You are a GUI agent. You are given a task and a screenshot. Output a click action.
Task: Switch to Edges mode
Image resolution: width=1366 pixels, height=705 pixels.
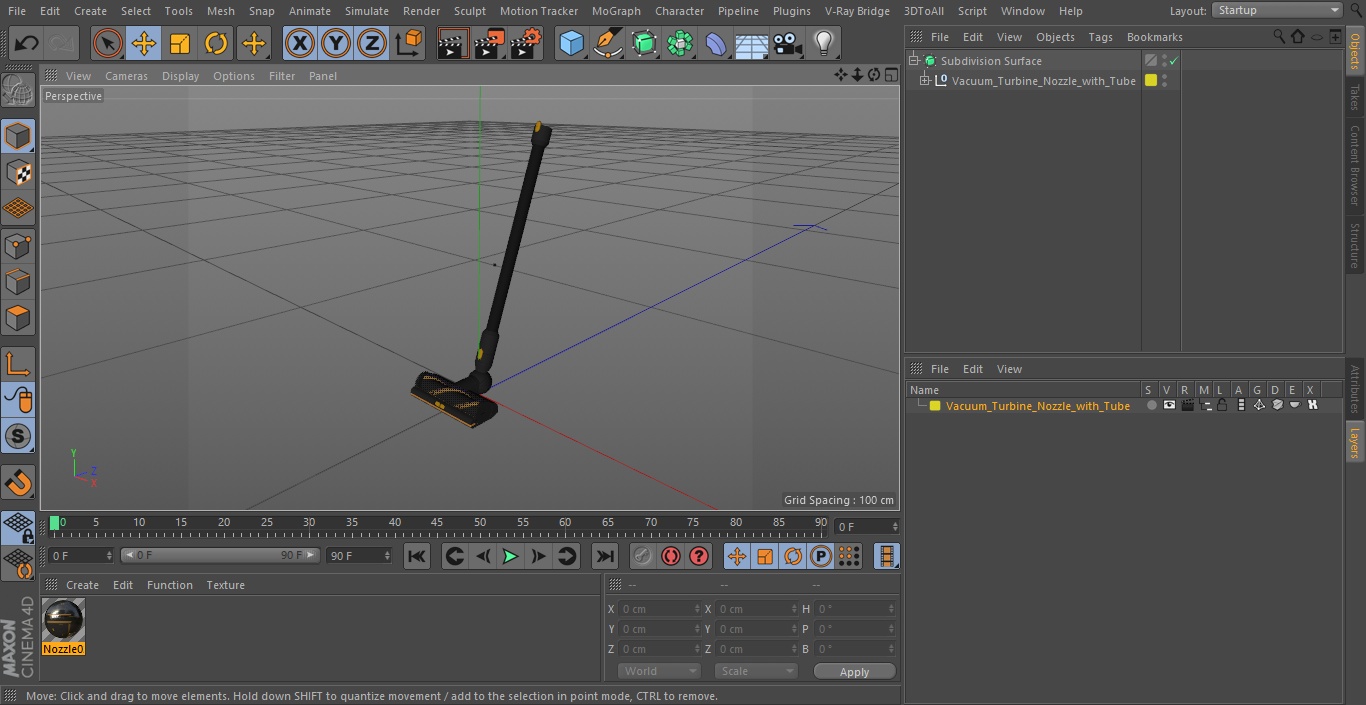point(18,282)
